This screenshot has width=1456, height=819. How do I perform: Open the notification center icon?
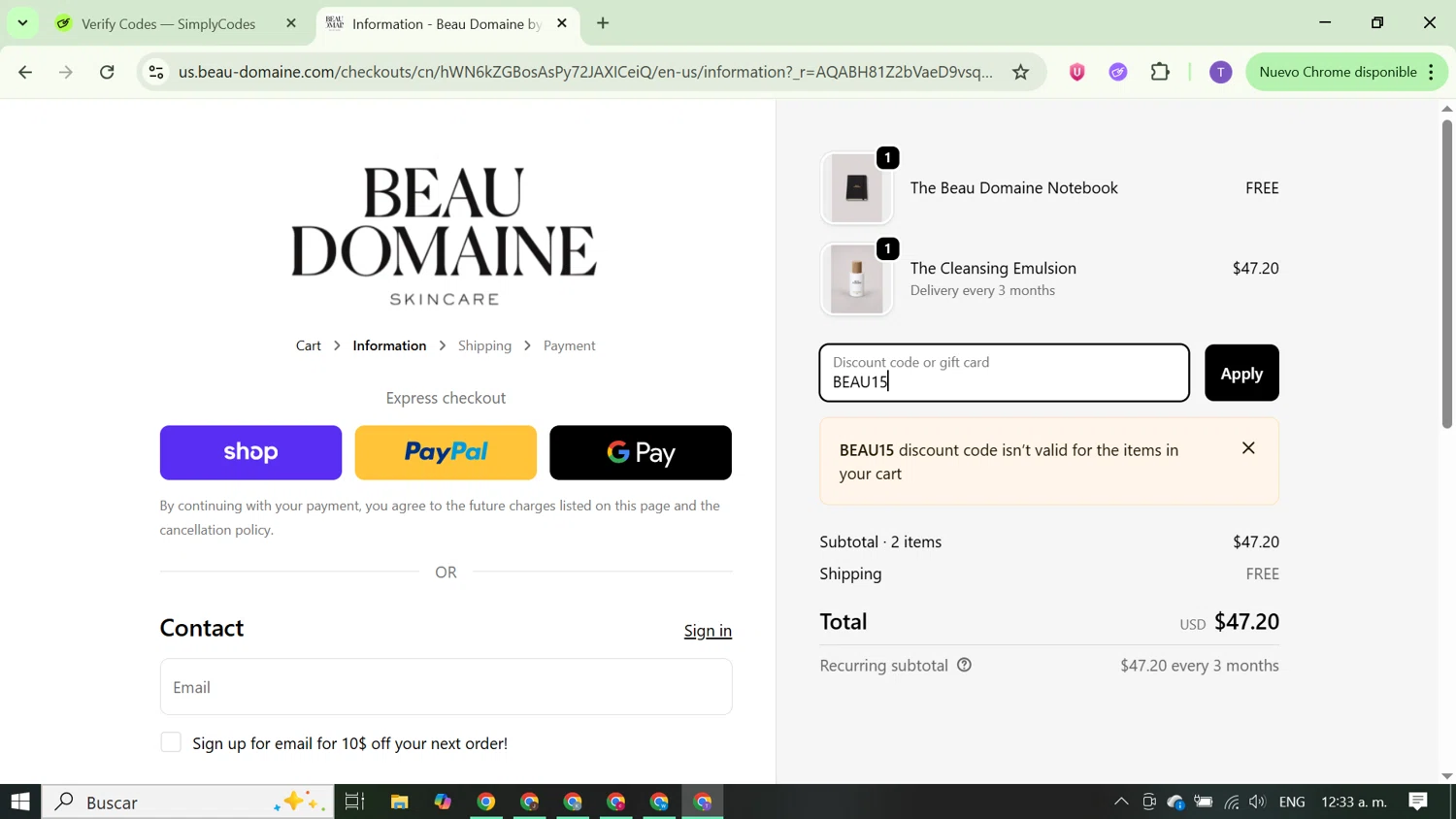(1418, 802)
